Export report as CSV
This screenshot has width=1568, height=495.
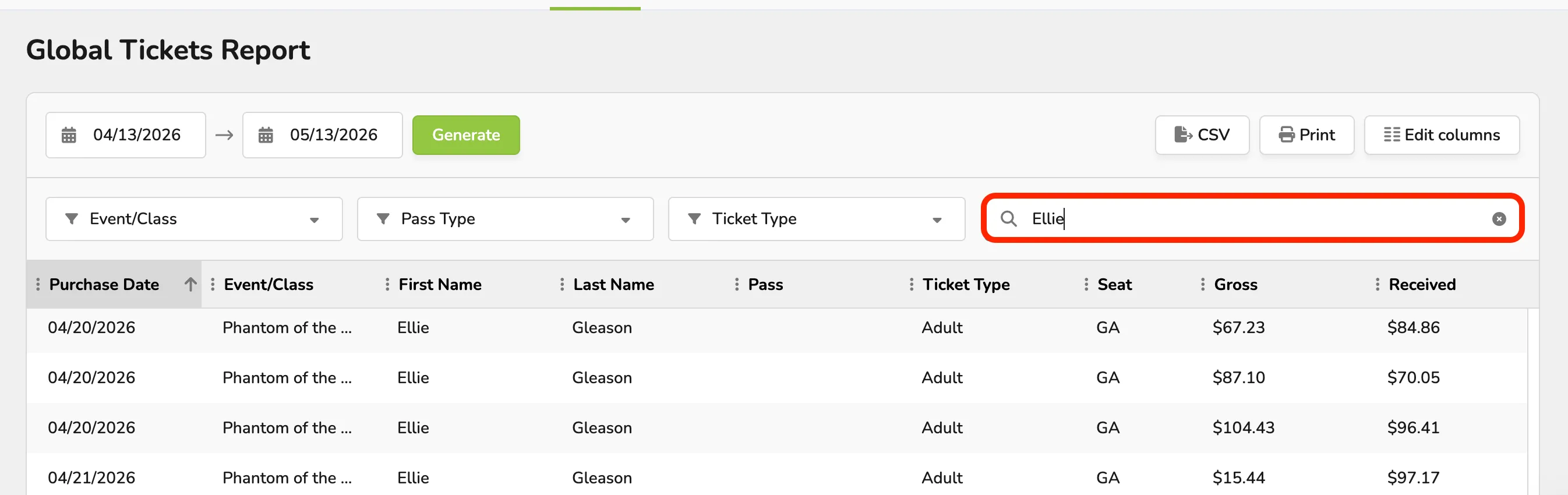click(1202, 135)
